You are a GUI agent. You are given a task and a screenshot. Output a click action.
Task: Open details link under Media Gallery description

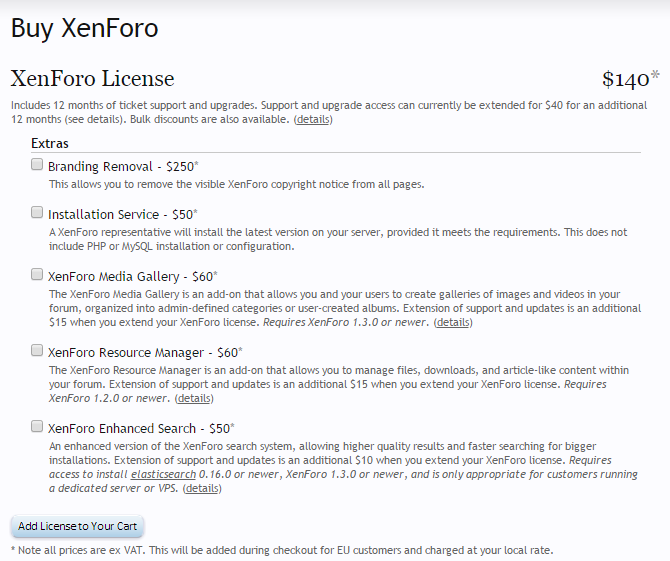pyautogui.click(x=453, y=322)
